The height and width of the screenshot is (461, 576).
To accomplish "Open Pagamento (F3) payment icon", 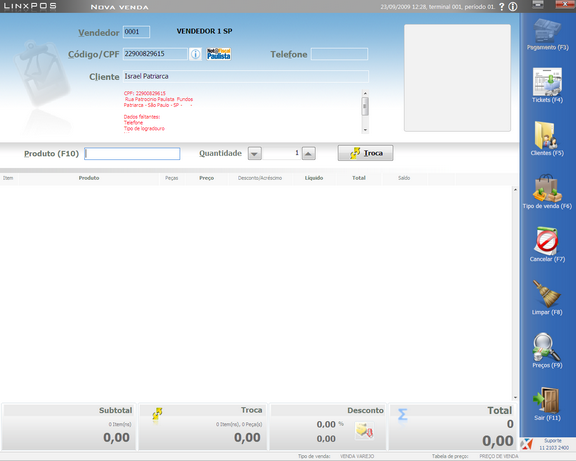I will pyautogui.click(x=547, y=31).
